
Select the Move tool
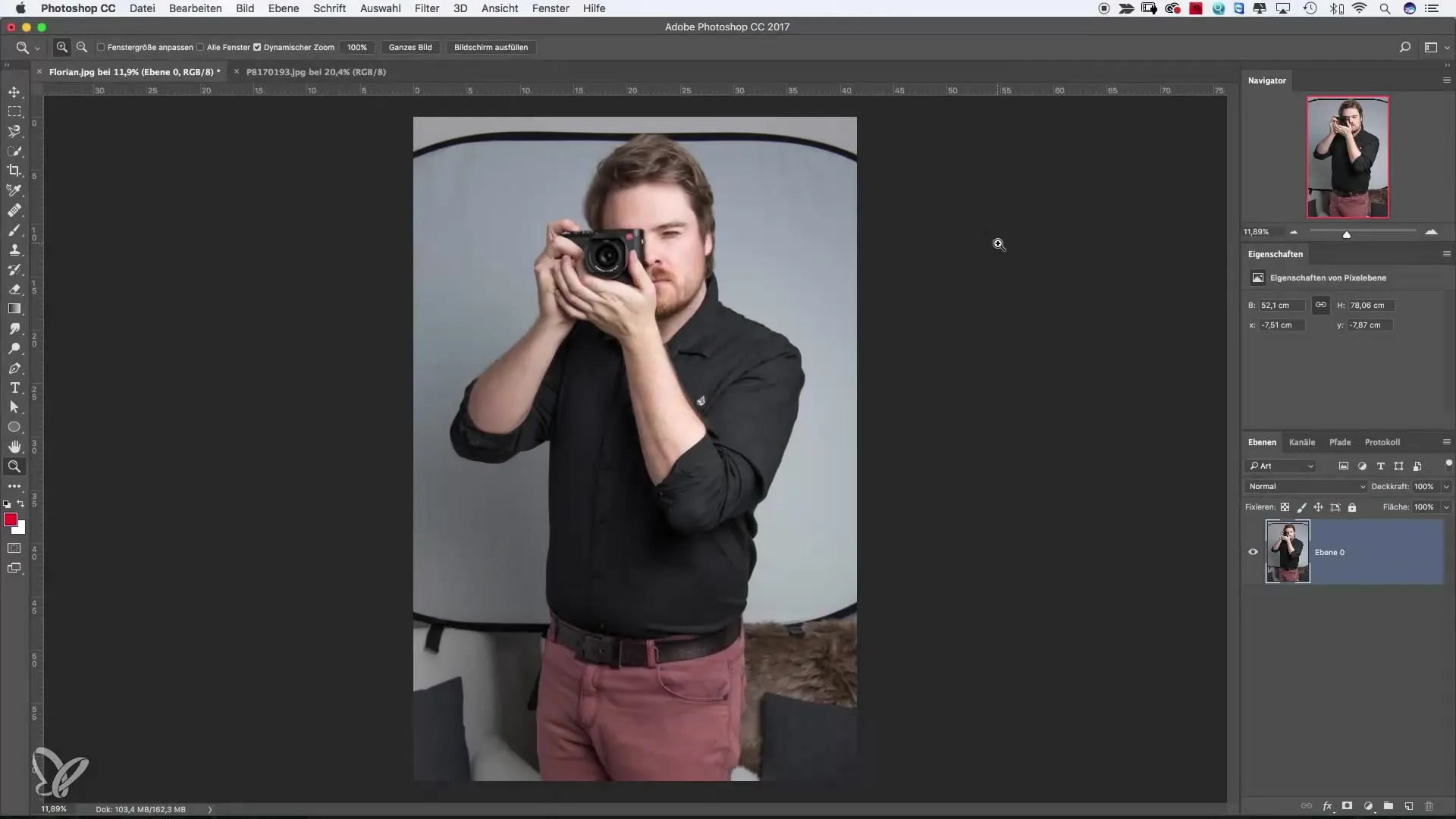14,92
